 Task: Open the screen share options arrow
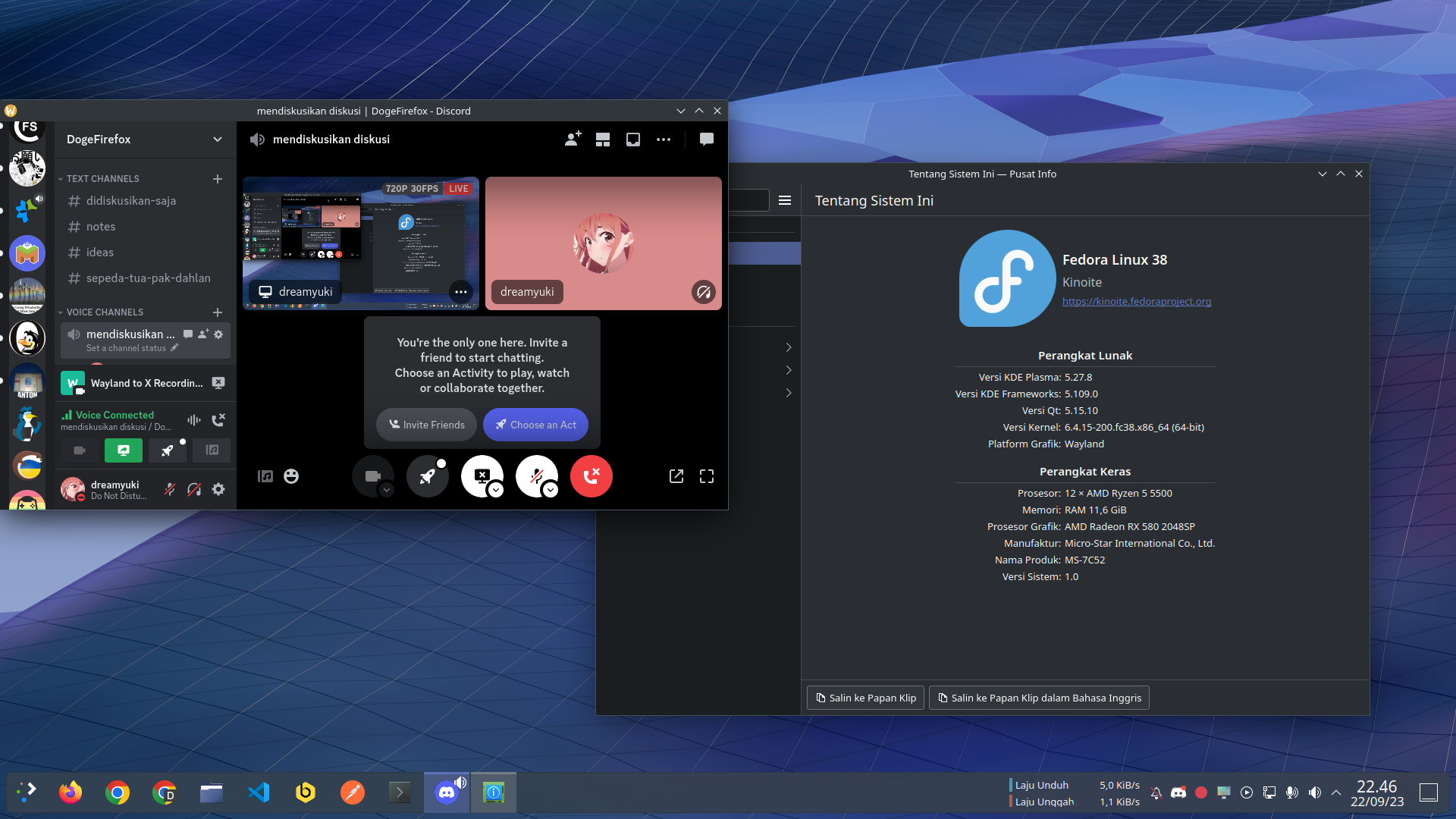[x=496, y=491]
